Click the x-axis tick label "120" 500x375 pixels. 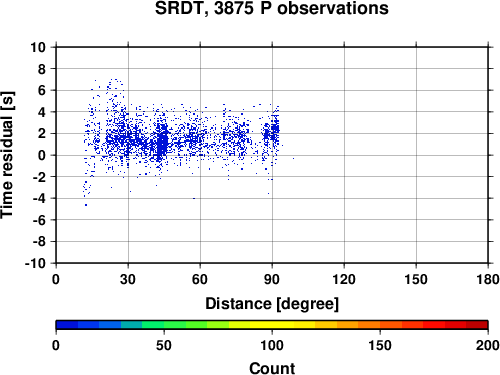click(344, 279)
